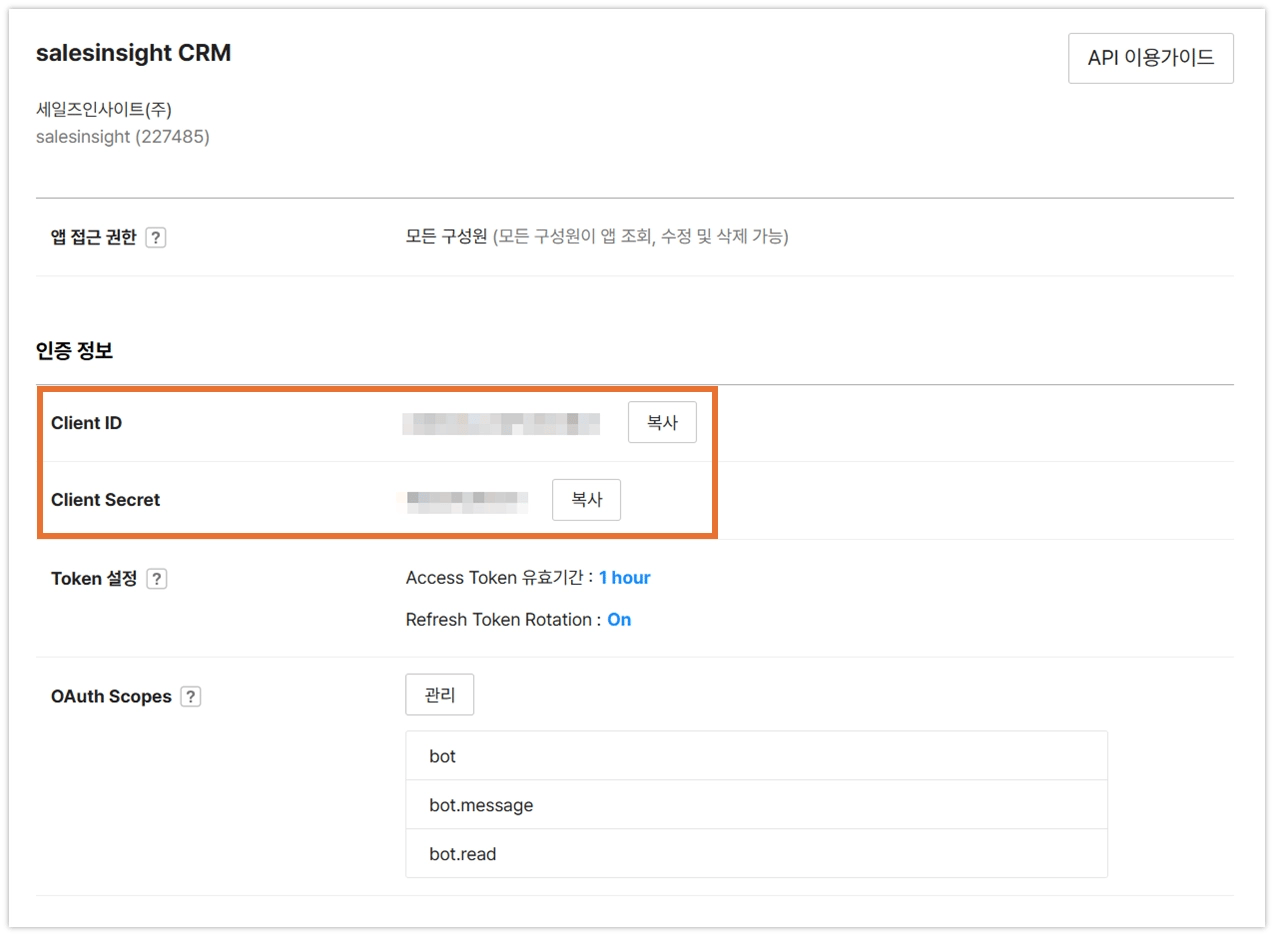Select the bot scope row
The width and height of the screenshot is (1274, 936).
(756, 756)
